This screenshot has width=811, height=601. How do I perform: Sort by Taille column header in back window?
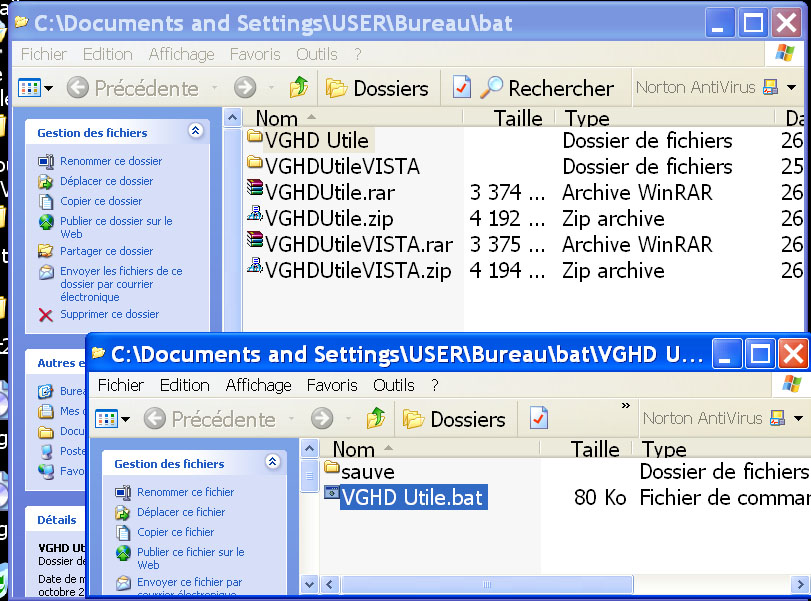click(518, 119)
